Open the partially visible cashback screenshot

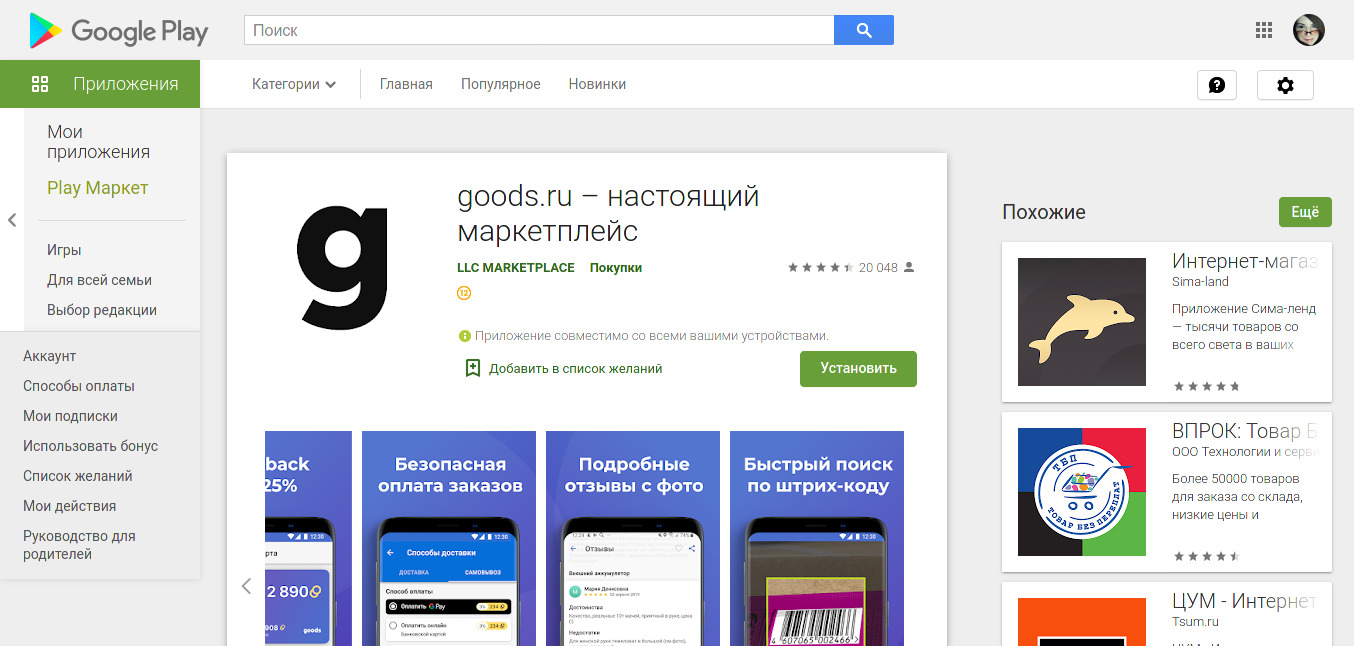pos(308,538)
